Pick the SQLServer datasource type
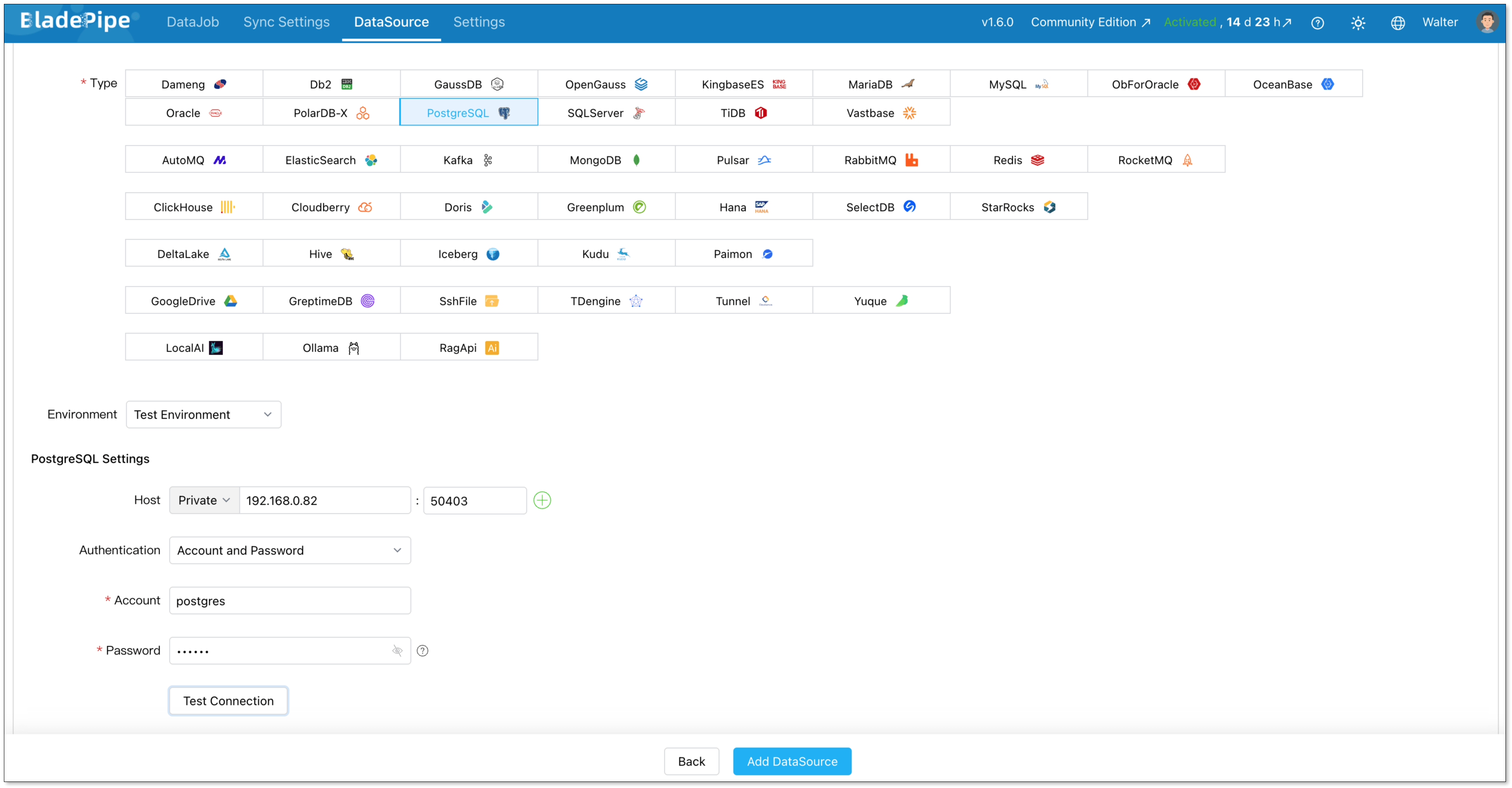1512x788 pixels. [x=606, y=113]
